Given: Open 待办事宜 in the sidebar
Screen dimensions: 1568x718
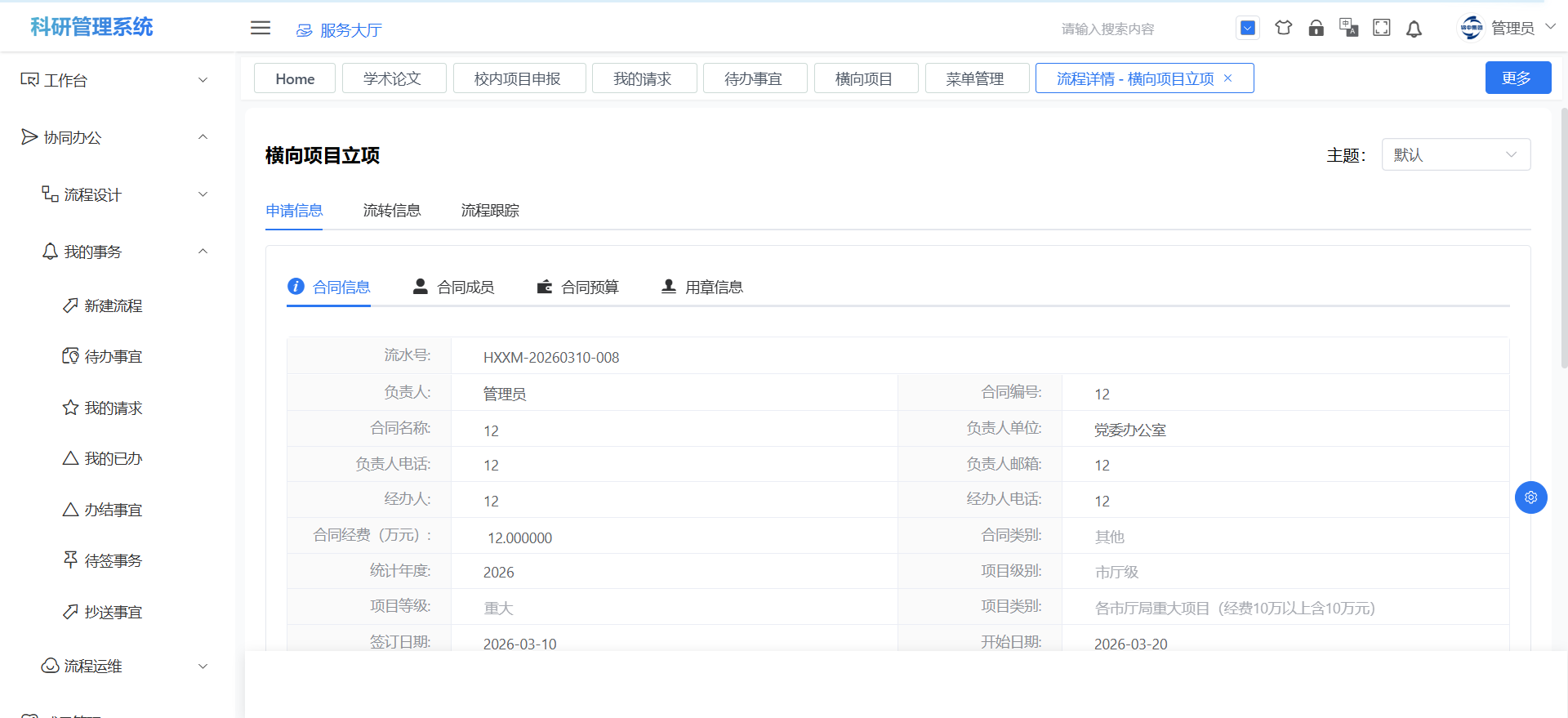Looking at the screenshot, I should coord(113,356).
